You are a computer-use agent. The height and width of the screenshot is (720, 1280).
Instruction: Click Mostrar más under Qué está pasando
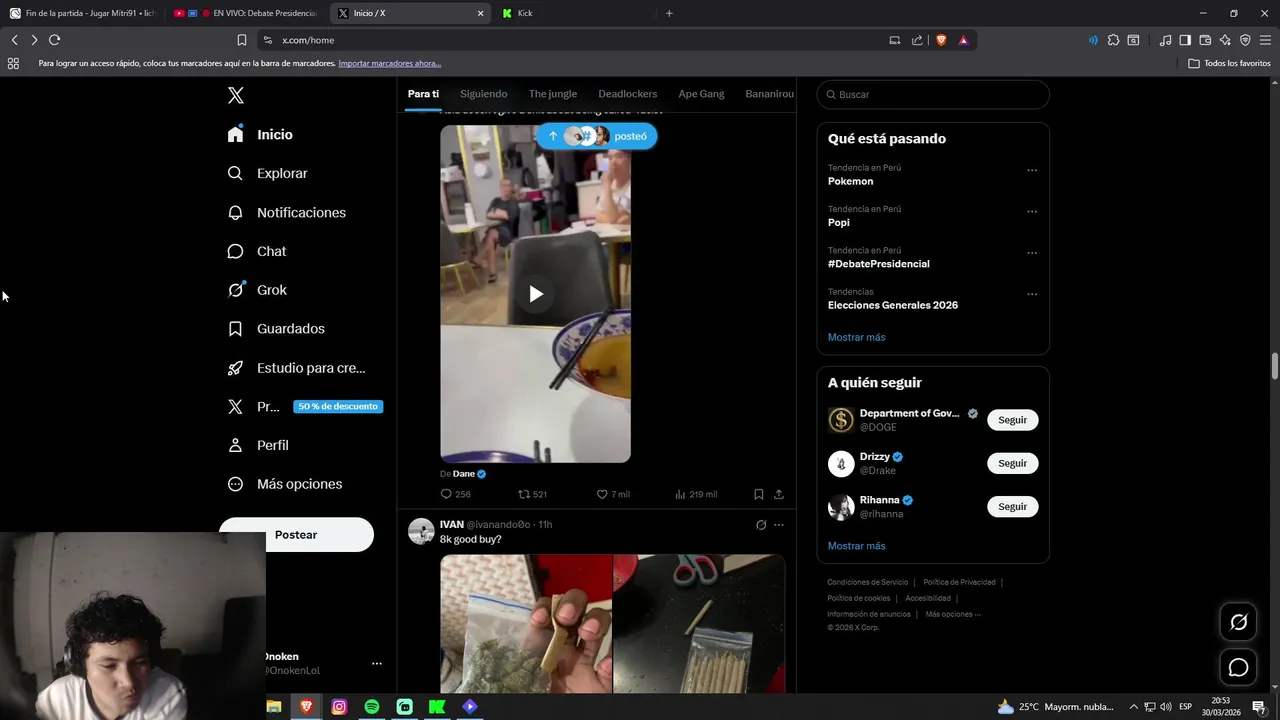point(857,337)
